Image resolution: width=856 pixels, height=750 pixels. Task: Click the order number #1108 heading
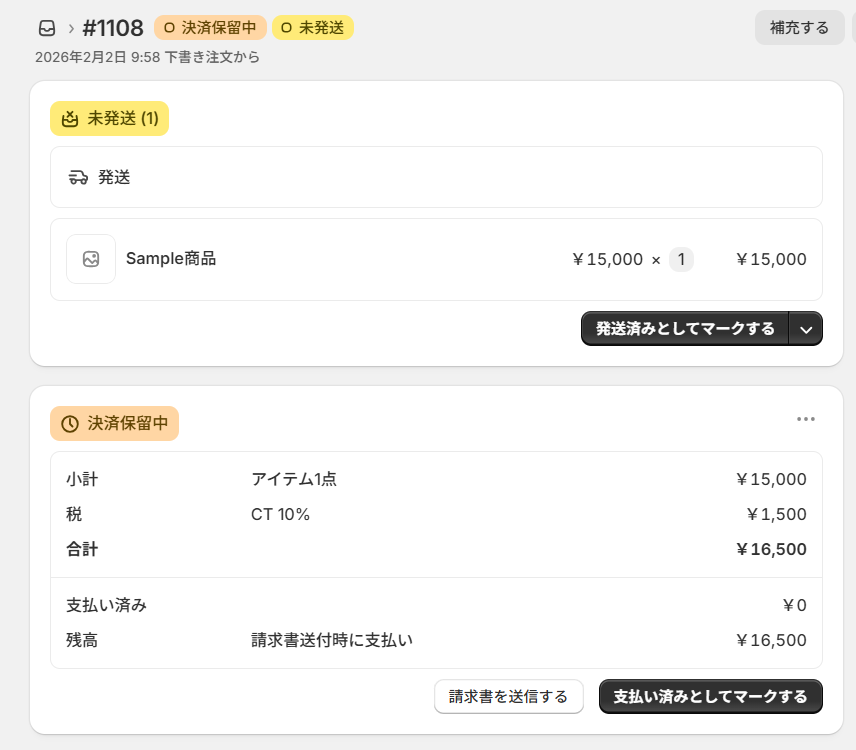113,28
